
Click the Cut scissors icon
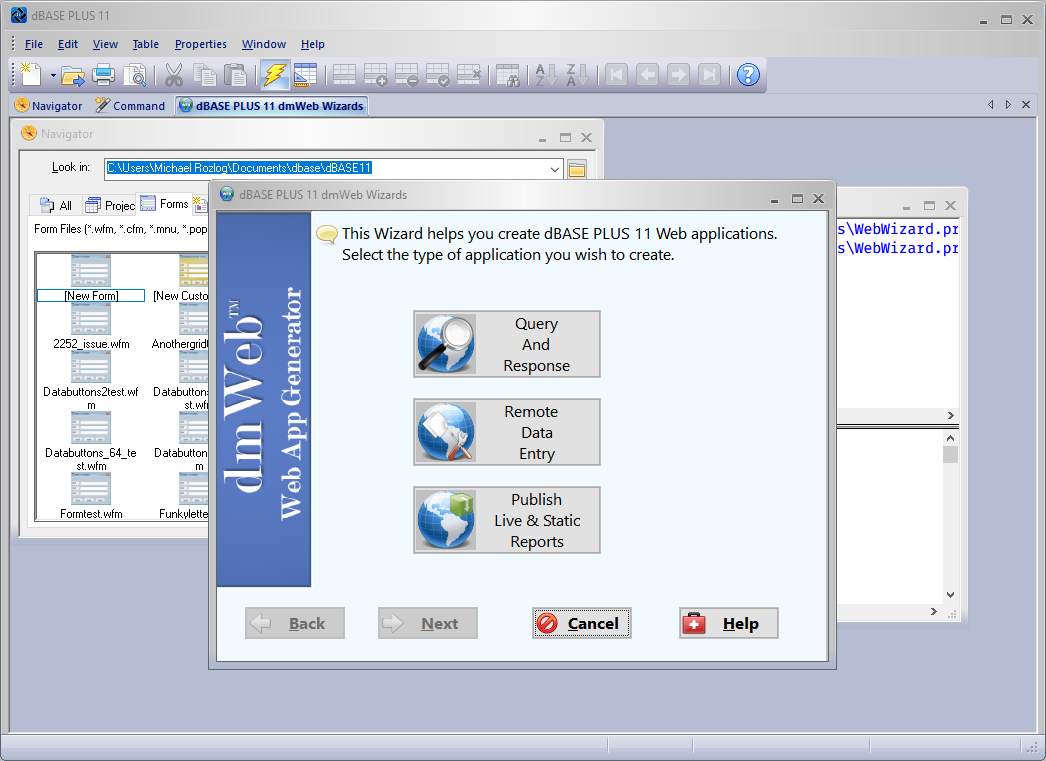point(173,75)
